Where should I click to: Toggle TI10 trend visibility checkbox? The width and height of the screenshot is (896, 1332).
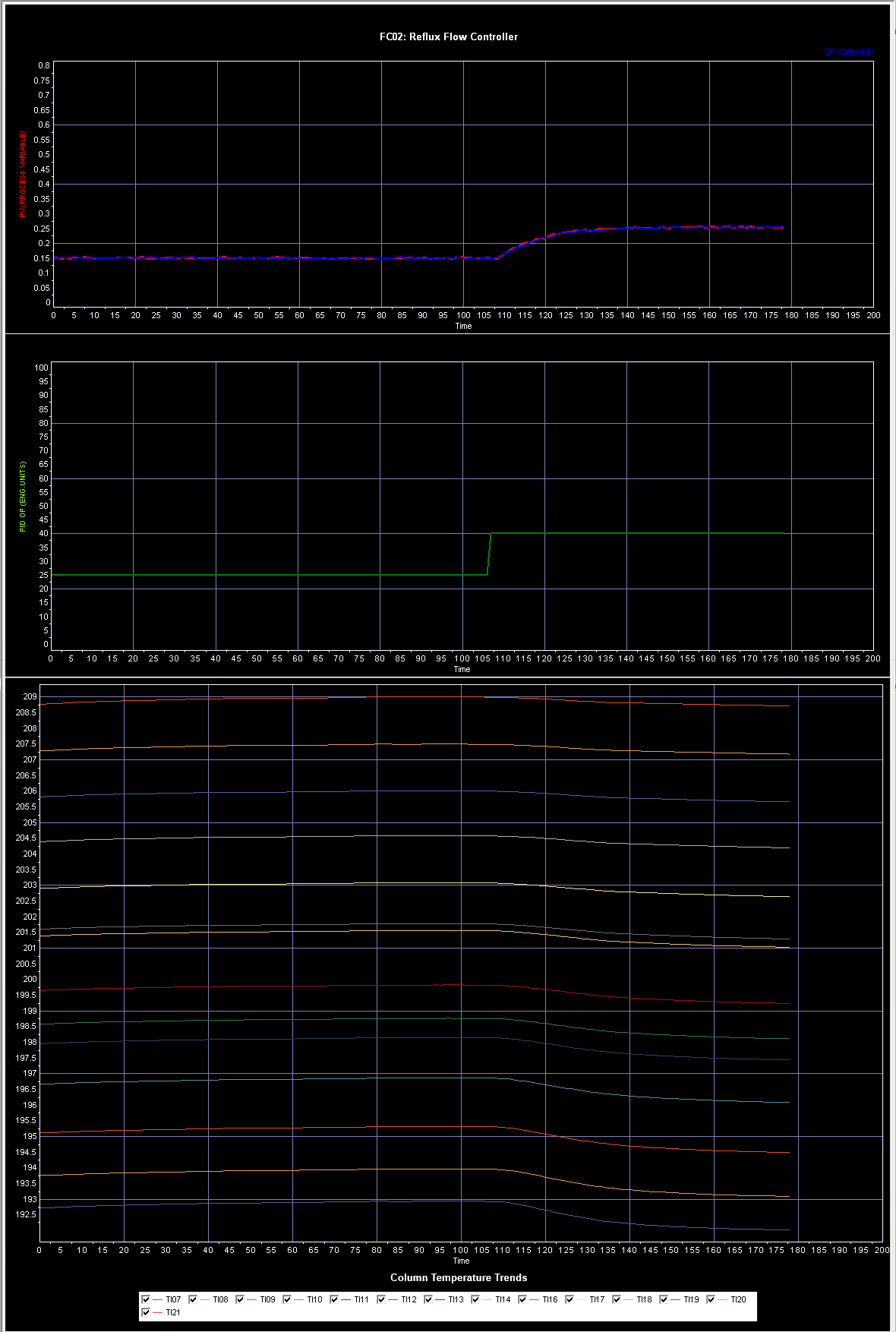pyautogui.click(x=287, y=1299)
